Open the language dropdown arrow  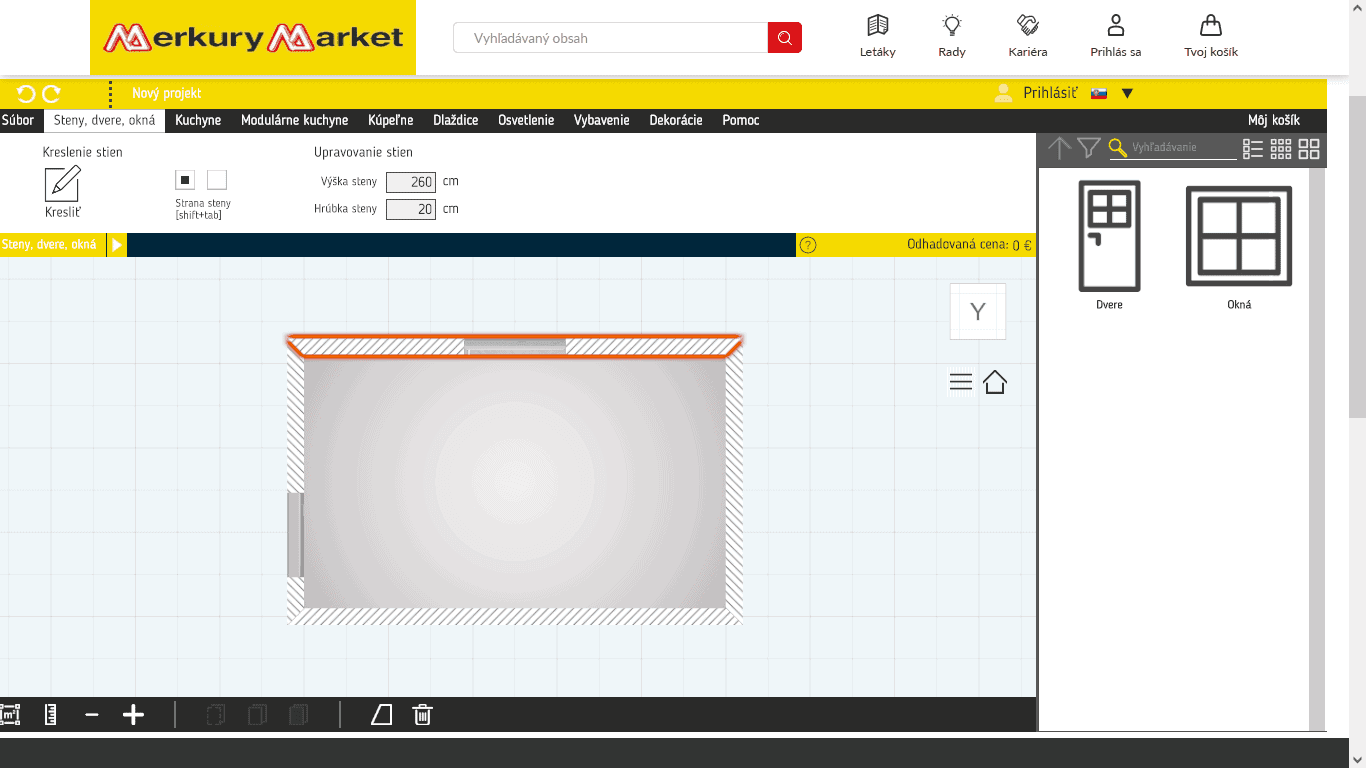click(x=1127, y=94)
